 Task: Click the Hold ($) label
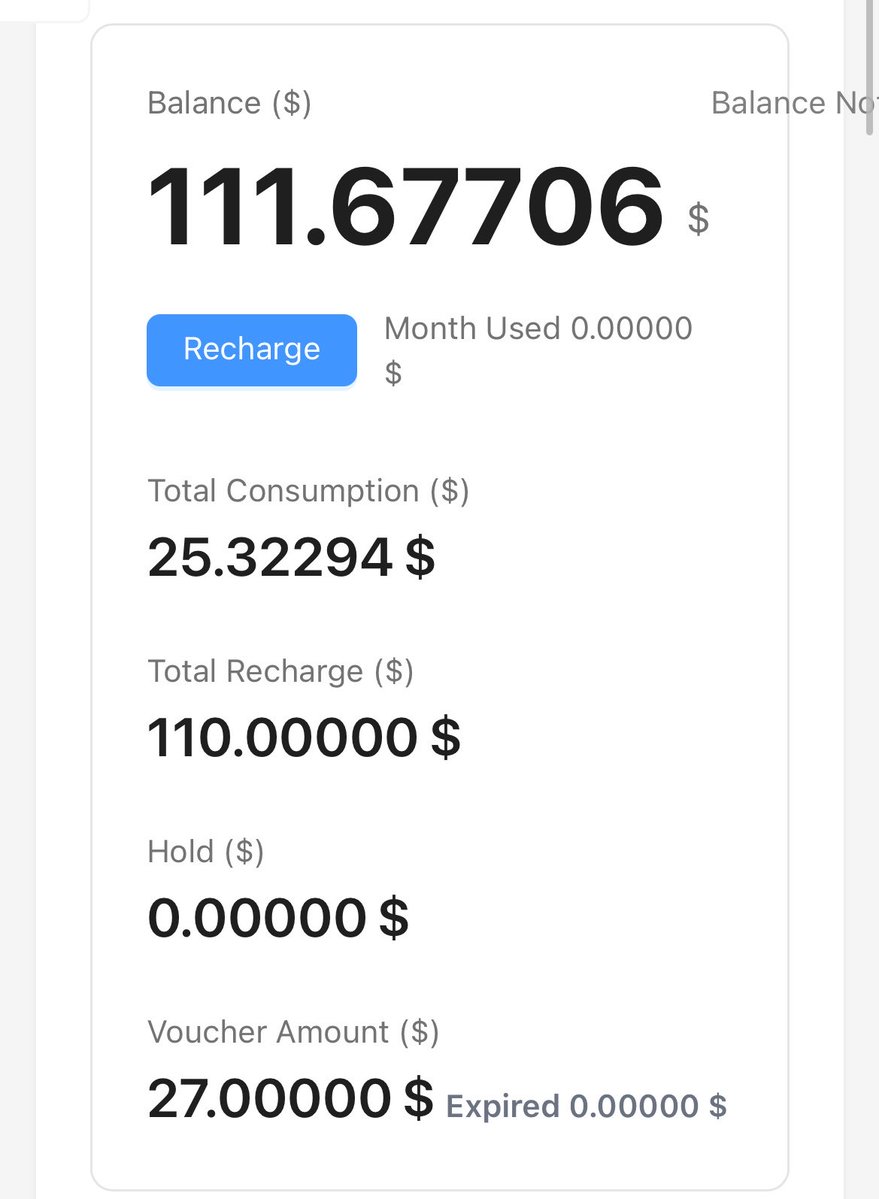pos(206,852)
